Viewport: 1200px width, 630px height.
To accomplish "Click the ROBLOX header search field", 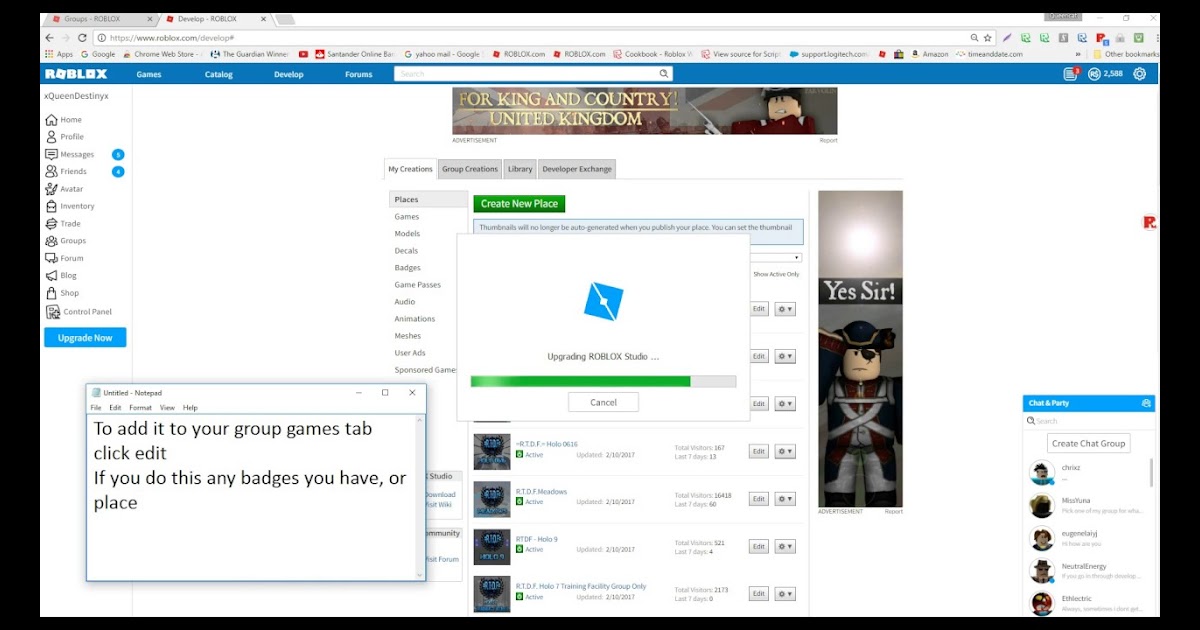I will 527,74.
